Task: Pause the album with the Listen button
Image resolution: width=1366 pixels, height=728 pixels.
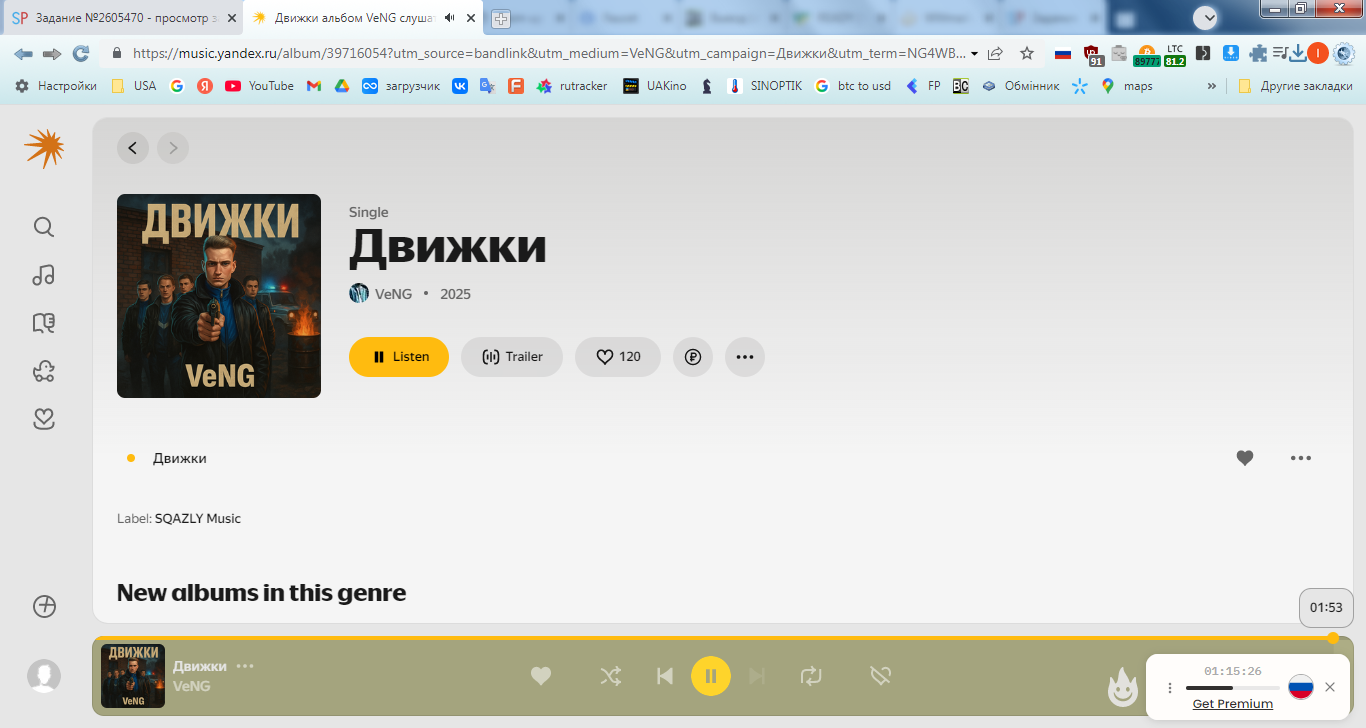Action: click(x=399, y=357)
